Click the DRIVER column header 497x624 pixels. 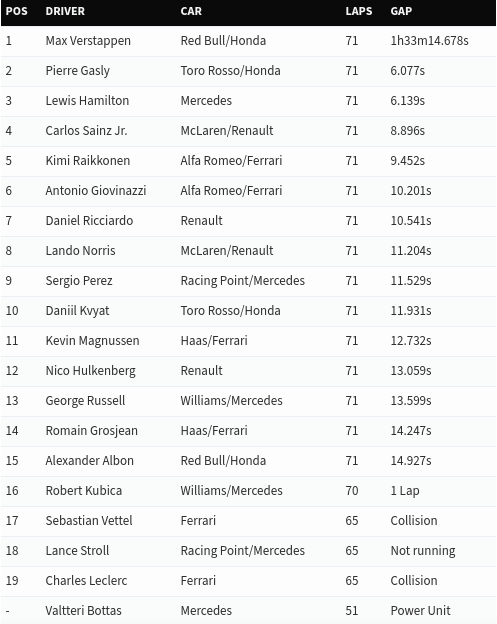click(65, 11)
